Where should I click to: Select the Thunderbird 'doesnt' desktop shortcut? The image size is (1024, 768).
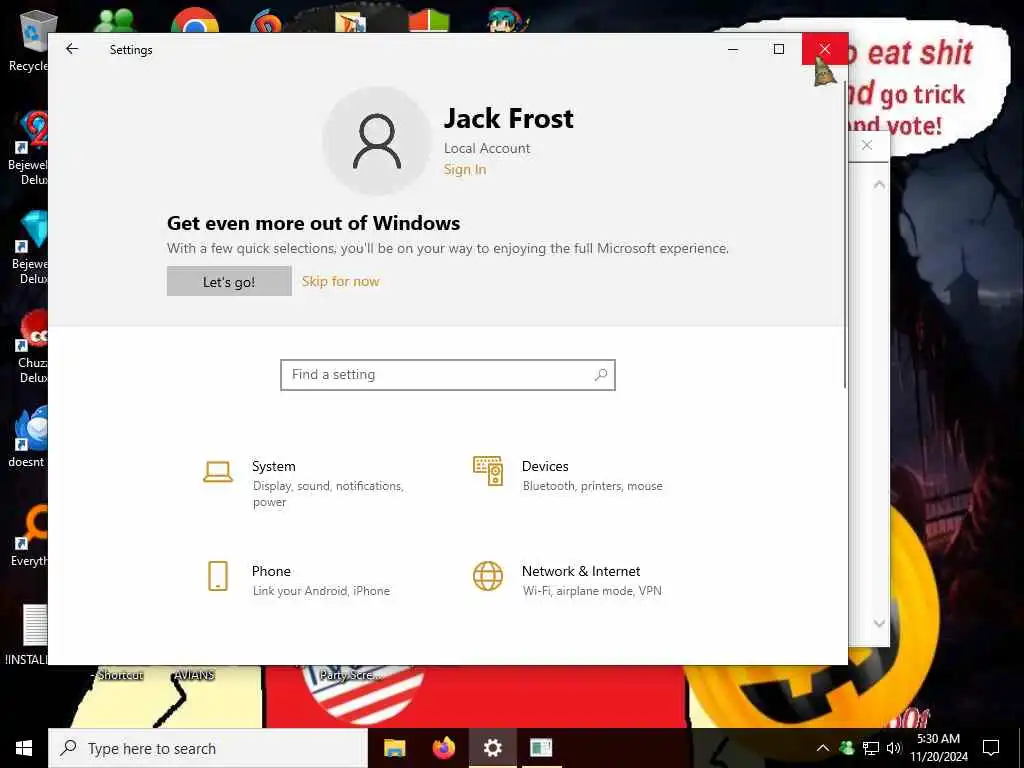tap(27, 436)
